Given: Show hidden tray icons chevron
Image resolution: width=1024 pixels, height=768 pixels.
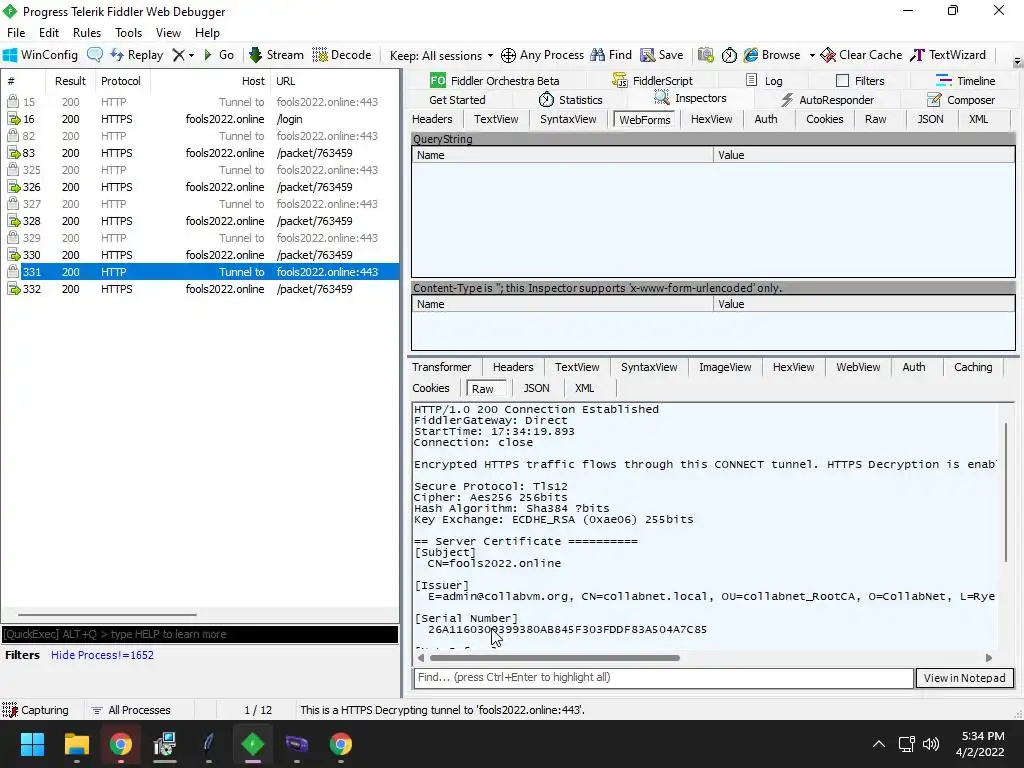Looking at the screenshot, I should (x=879, y=744).
